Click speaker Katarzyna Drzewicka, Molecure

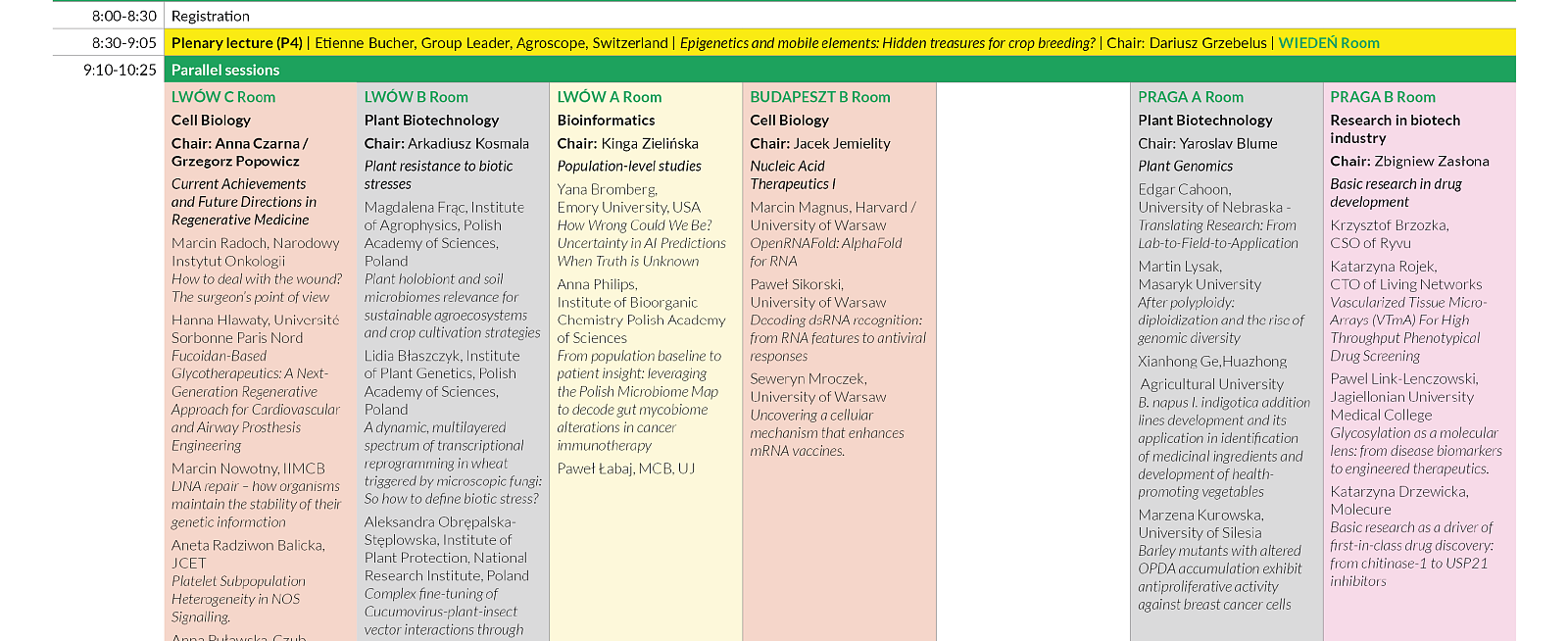(x=1399, y=500)
